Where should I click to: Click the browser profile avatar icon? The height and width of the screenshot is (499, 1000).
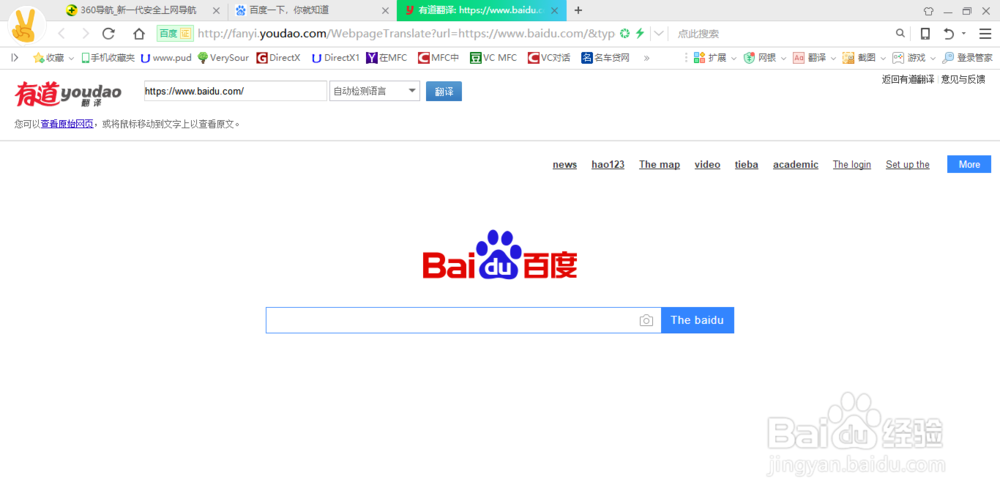click(x=27, y=26)
